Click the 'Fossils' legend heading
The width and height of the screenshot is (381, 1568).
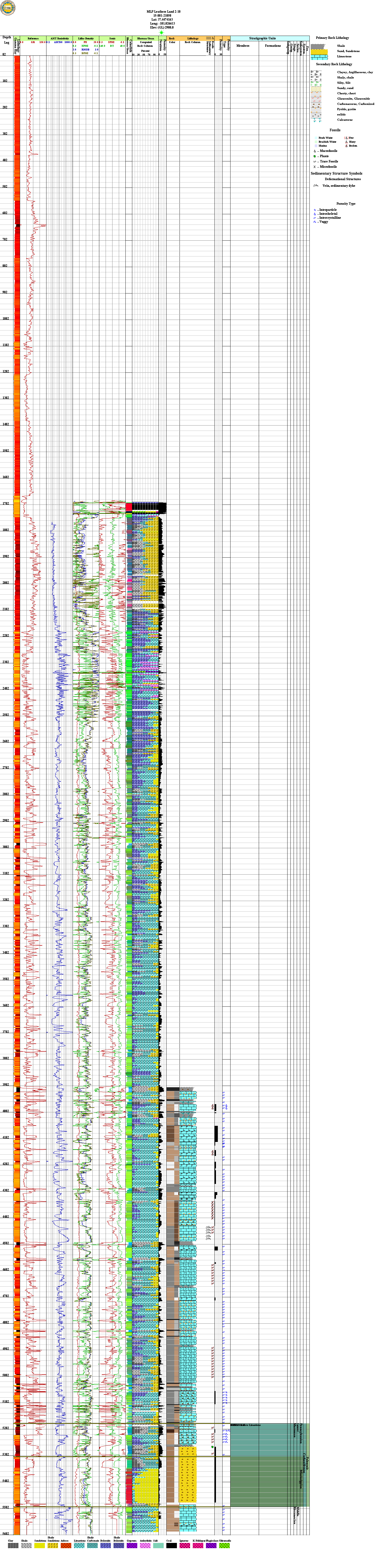click(x=335, y=130)
